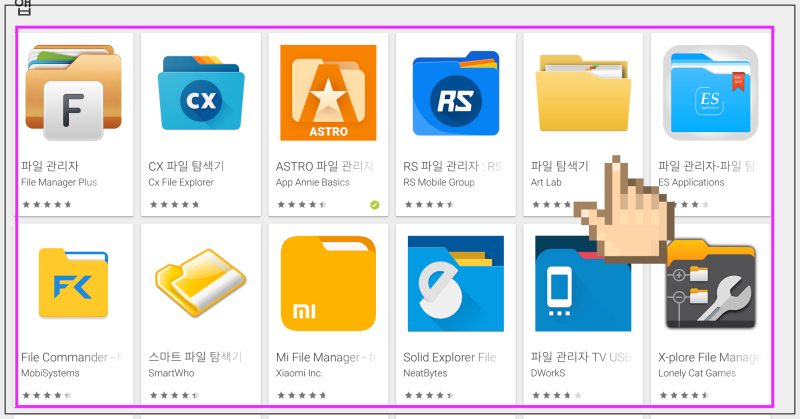
Task: Click the 'Solid Explorer File' title
Action: (449, 357)
